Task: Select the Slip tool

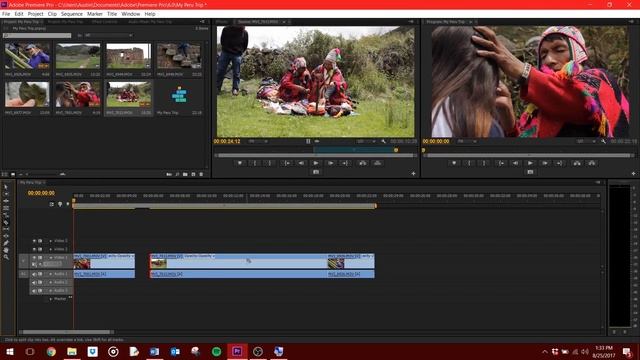Action: coord(6,229)
